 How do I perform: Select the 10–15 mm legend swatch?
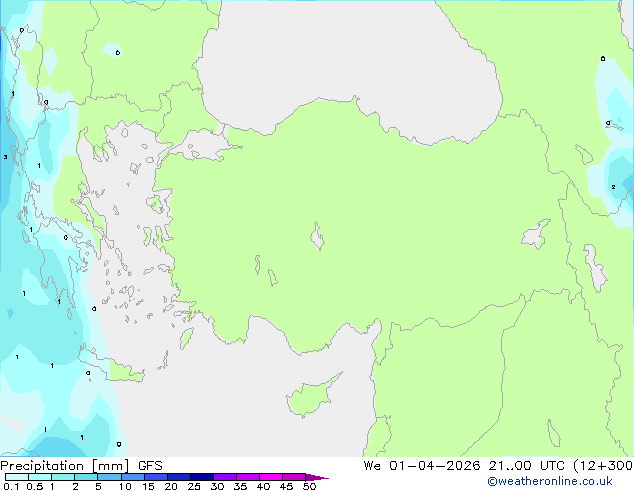point(132,477)
